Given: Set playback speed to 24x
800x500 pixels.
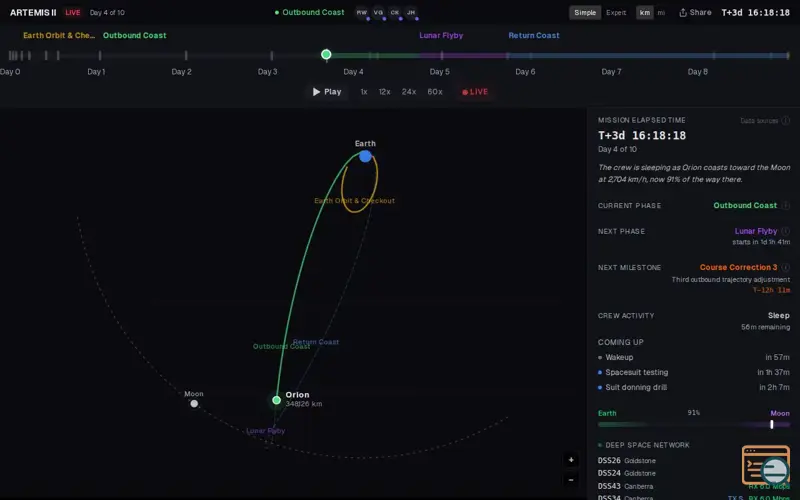Looking at the screenshot, I should 409,92.
